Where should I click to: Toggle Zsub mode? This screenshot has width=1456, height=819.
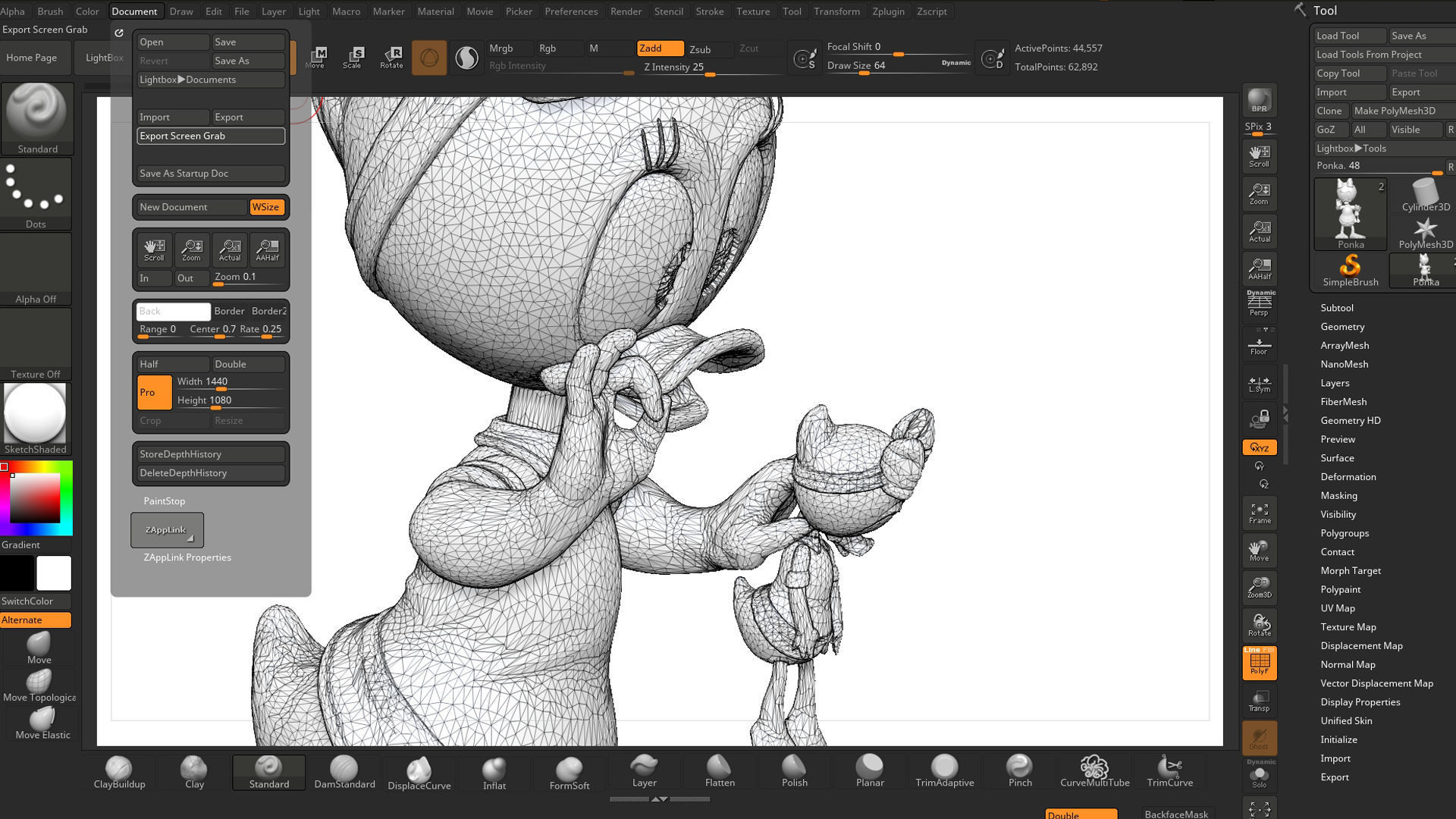[x=709, y=49]
